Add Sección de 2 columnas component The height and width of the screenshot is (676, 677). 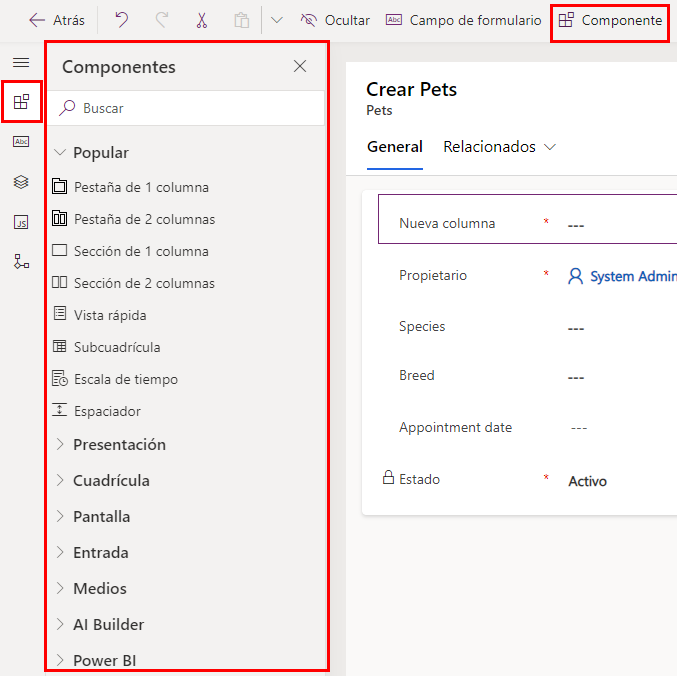[133, 283]
